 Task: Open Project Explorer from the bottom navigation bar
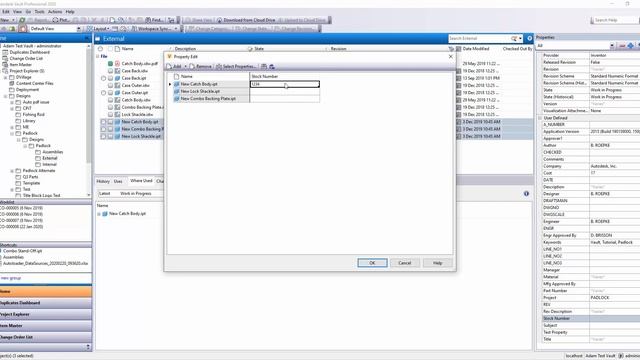click(x=46, y=314)
